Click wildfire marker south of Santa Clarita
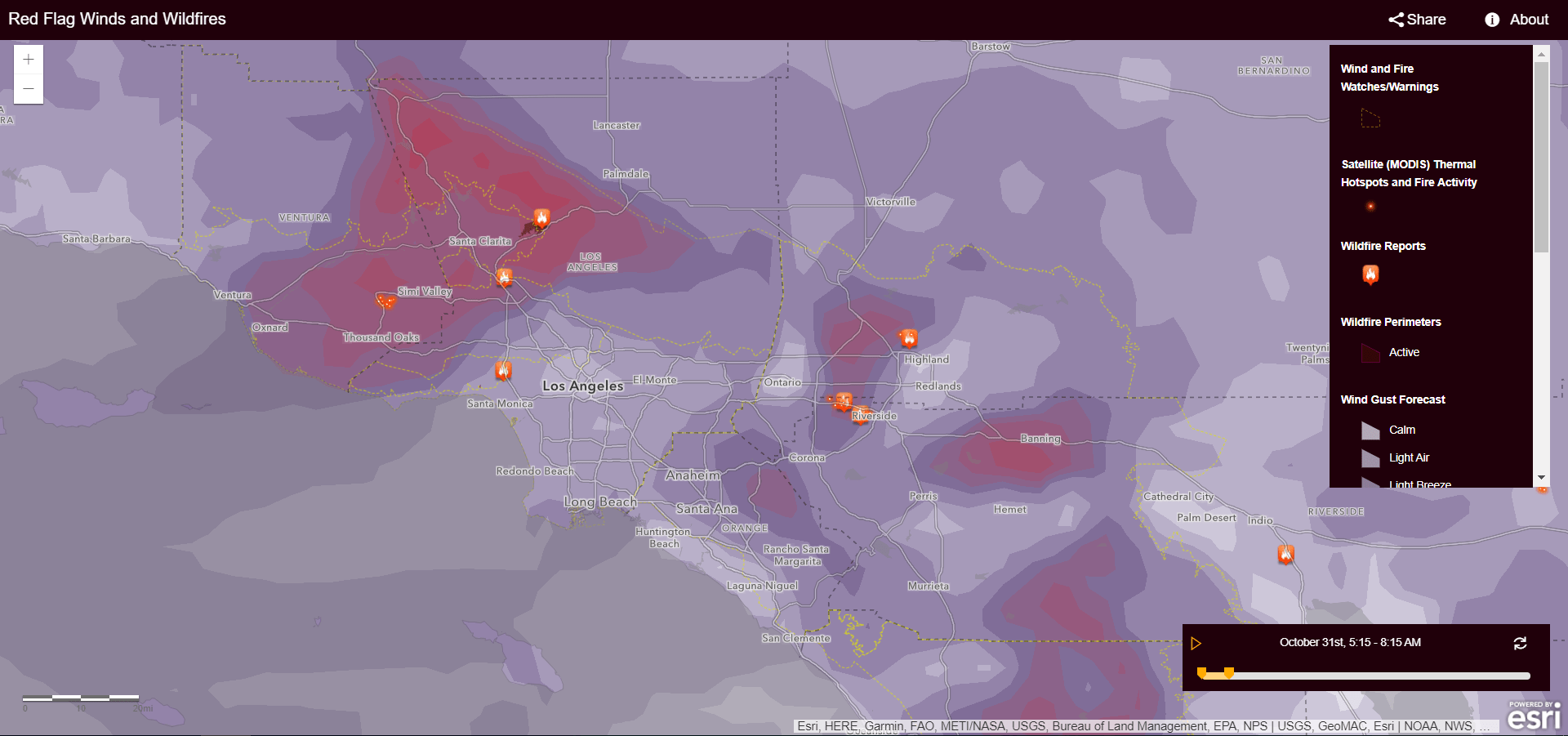Screen dimensions: 1568x736 505,277
